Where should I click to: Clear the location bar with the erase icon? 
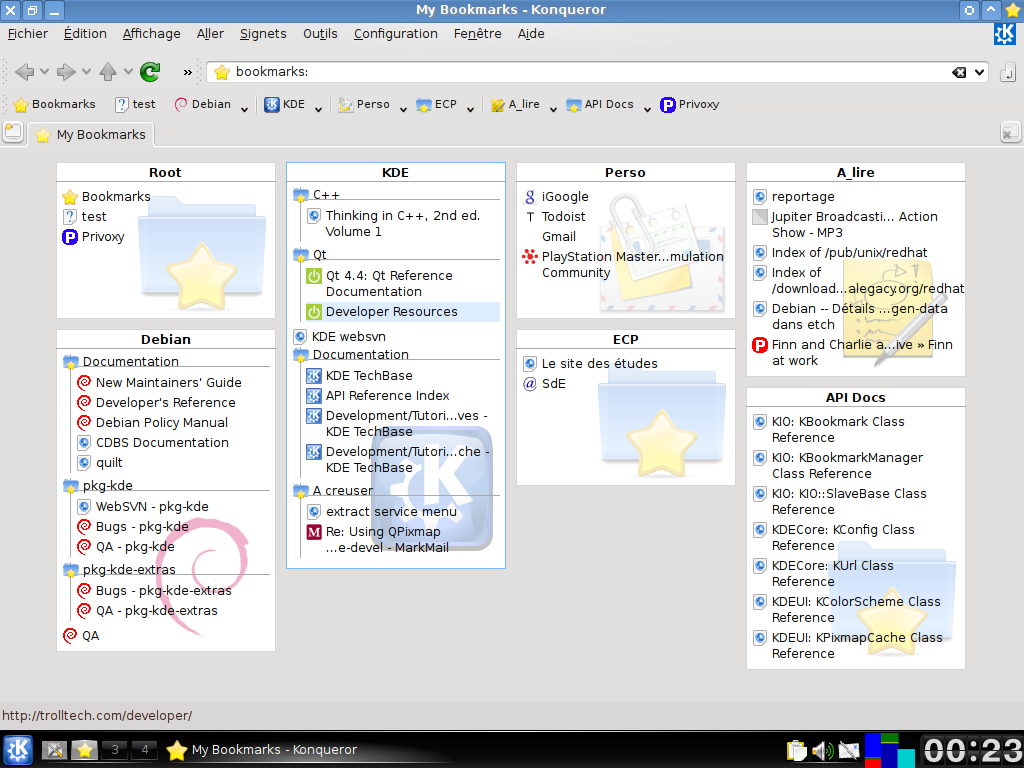(x=959, y=72)
